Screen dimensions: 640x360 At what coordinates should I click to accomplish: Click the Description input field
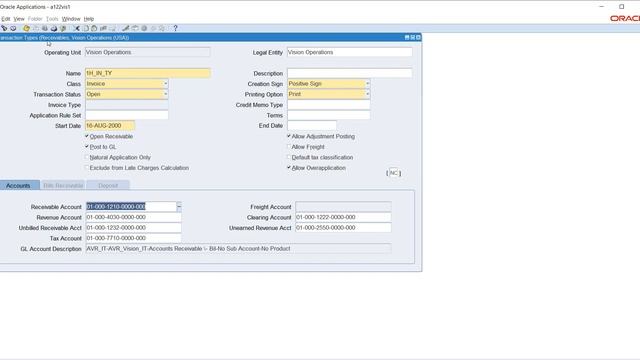point(350,73)
